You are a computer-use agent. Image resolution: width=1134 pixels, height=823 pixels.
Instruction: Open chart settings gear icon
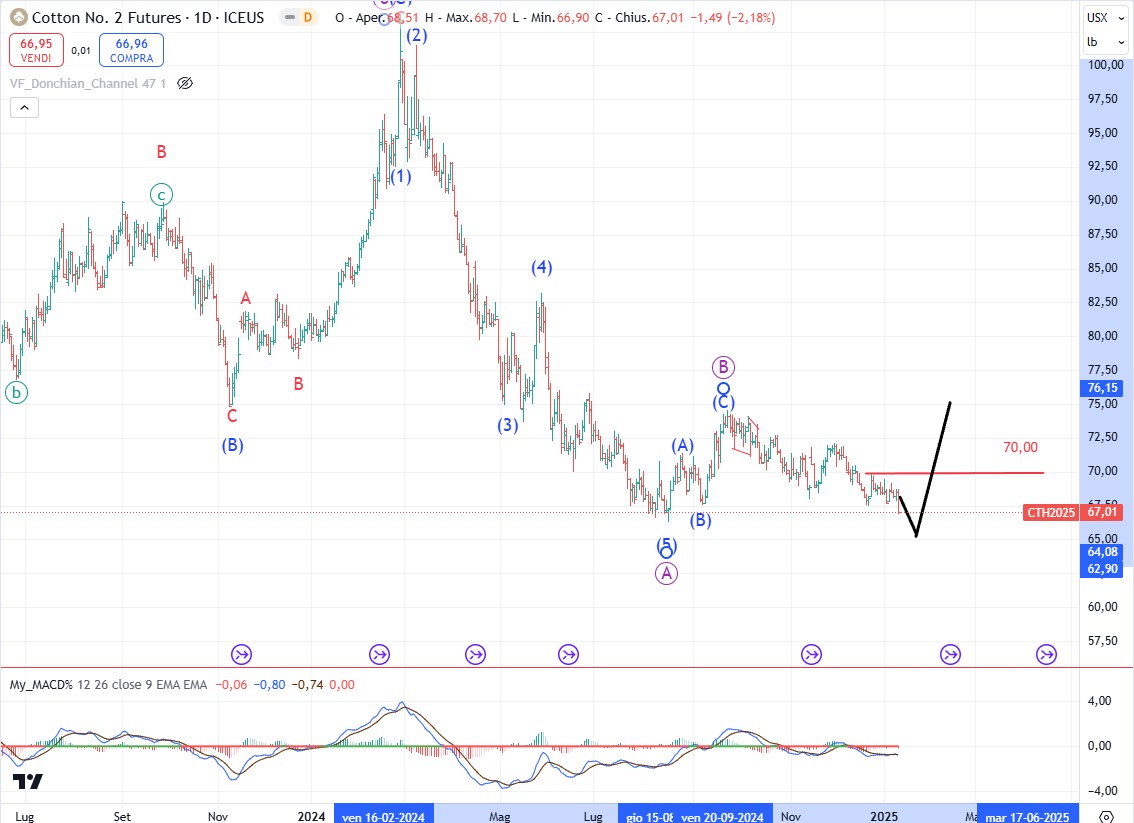[x=1106, y=816]
